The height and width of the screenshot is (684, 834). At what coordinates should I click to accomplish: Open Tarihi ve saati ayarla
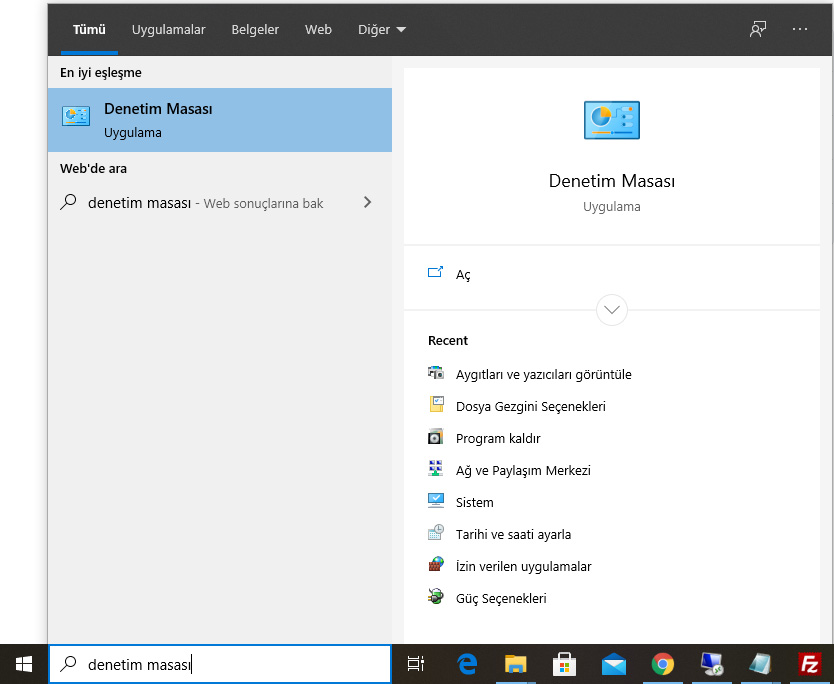513,534
